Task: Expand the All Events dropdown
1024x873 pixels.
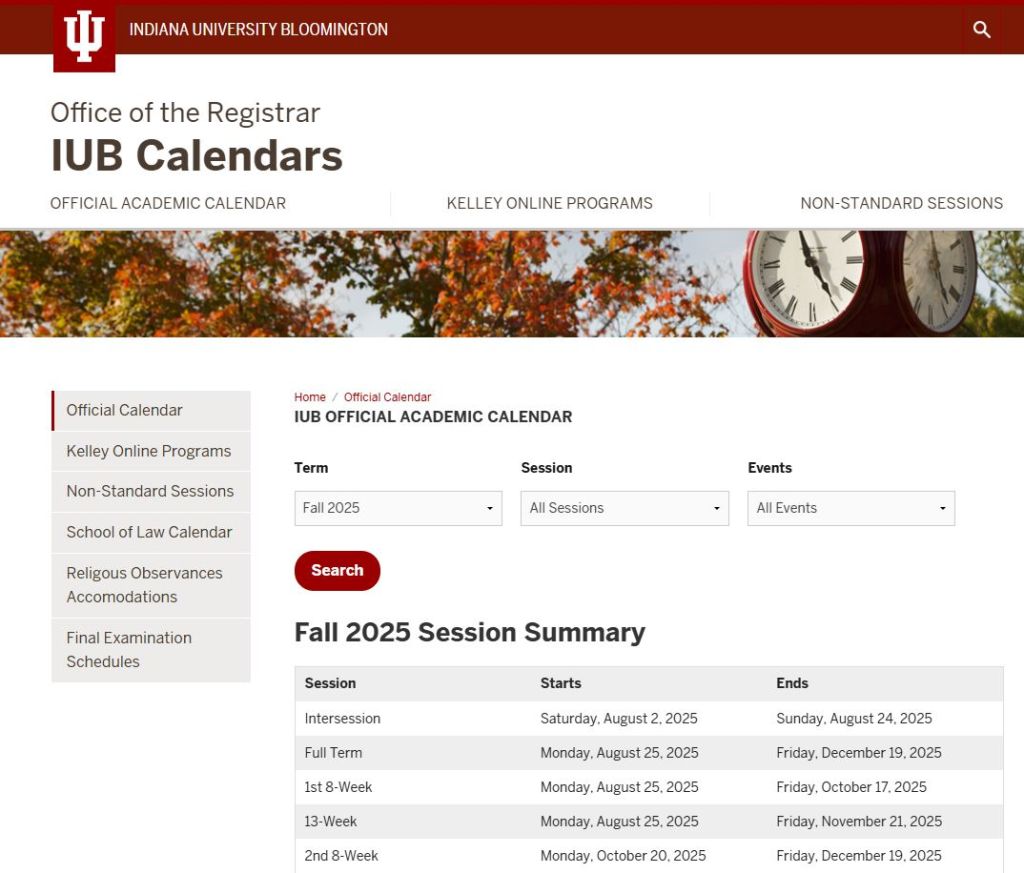Action: point(851,508)
